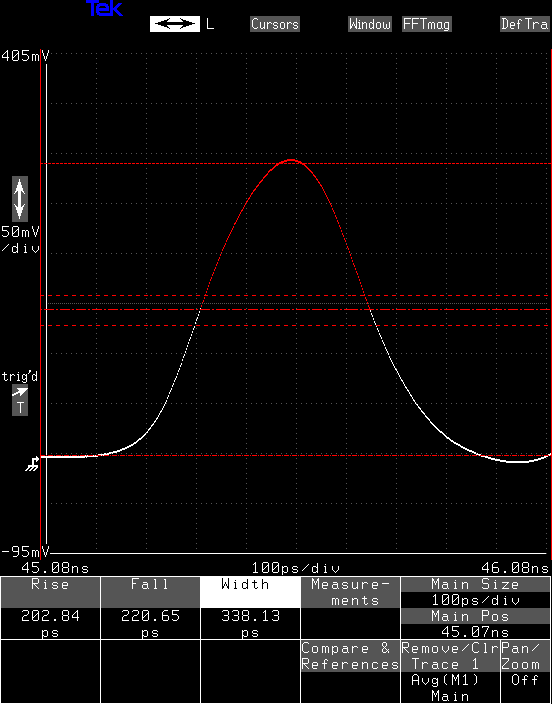Click the 45.07ns Main Pos value
This screenshot has height=704, width=552.
click(476, 632)
